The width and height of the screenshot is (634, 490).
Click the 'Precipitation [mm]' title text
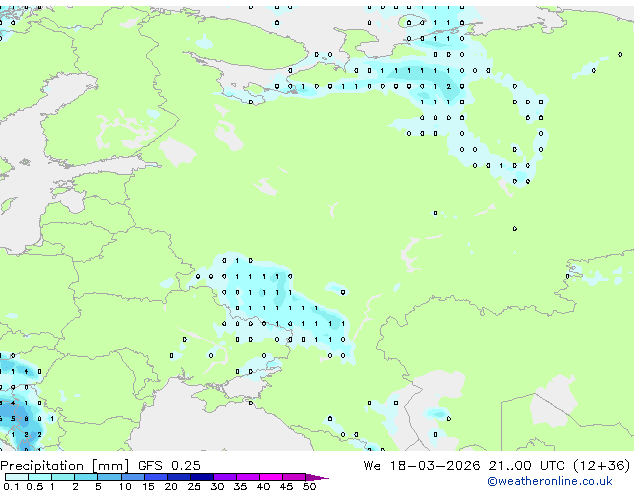click(65, 466)
